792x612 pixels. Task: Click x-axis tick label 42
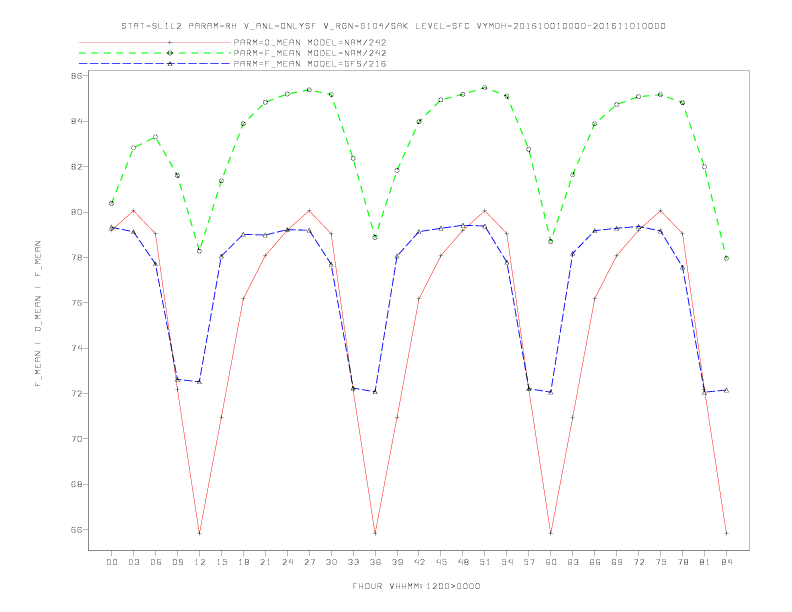tap(419, 562)
